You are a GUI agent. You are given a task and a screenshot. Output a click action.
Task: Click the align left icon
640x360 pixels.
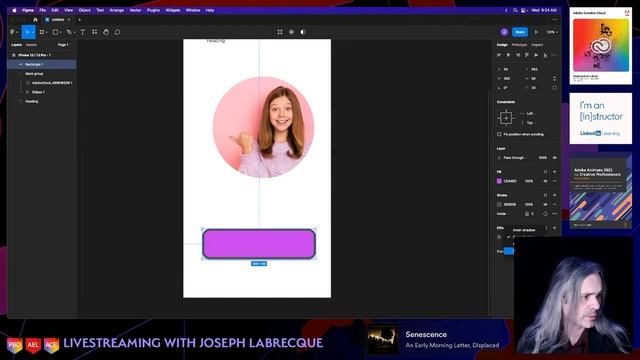click(x=499, y=55)
